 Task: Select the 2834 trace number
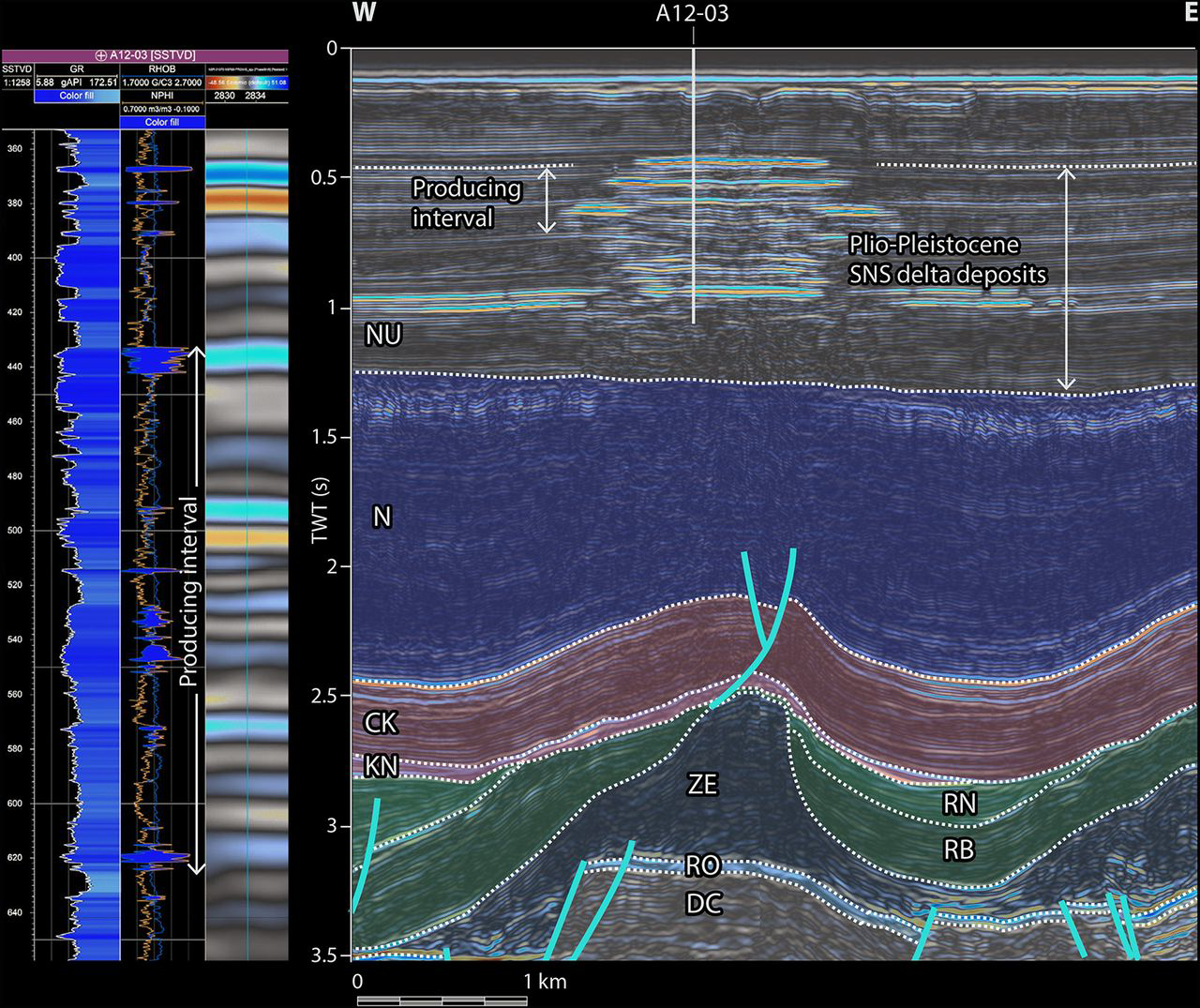click(255, 96)
